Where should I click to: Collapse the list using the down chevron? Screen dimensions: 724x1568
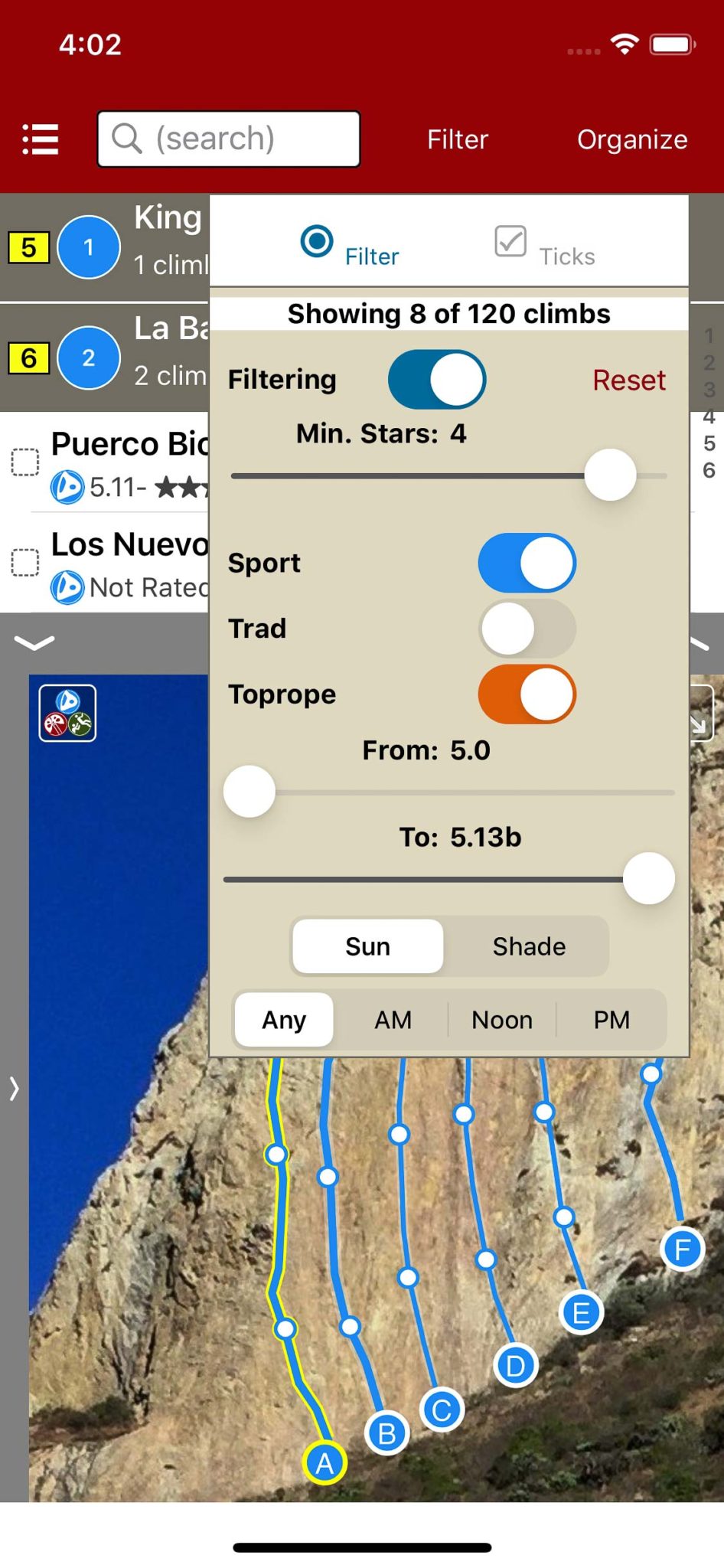click(34, 642)
